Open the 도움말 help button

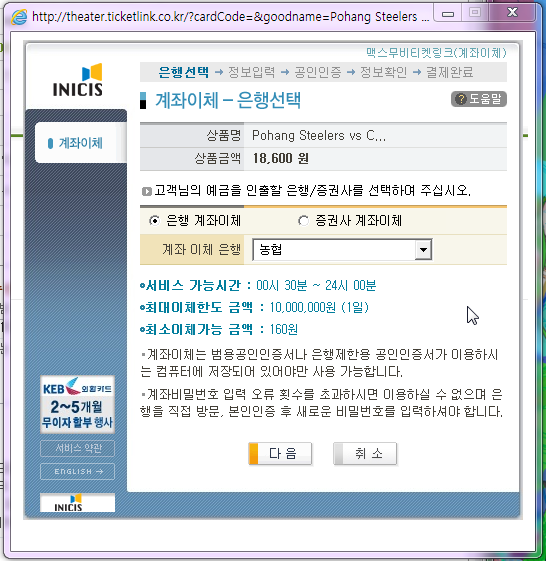click(479, 99)
